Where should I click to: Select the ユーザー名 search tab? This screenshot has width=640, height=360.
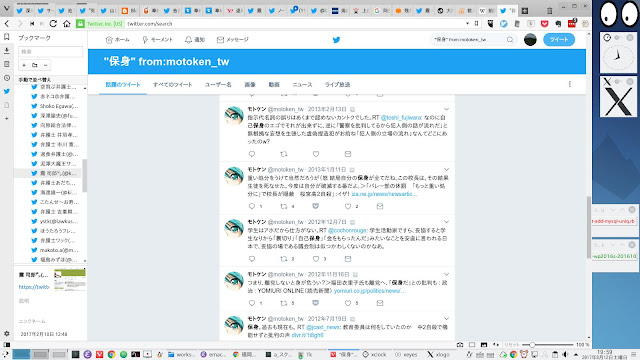point(218,84)
